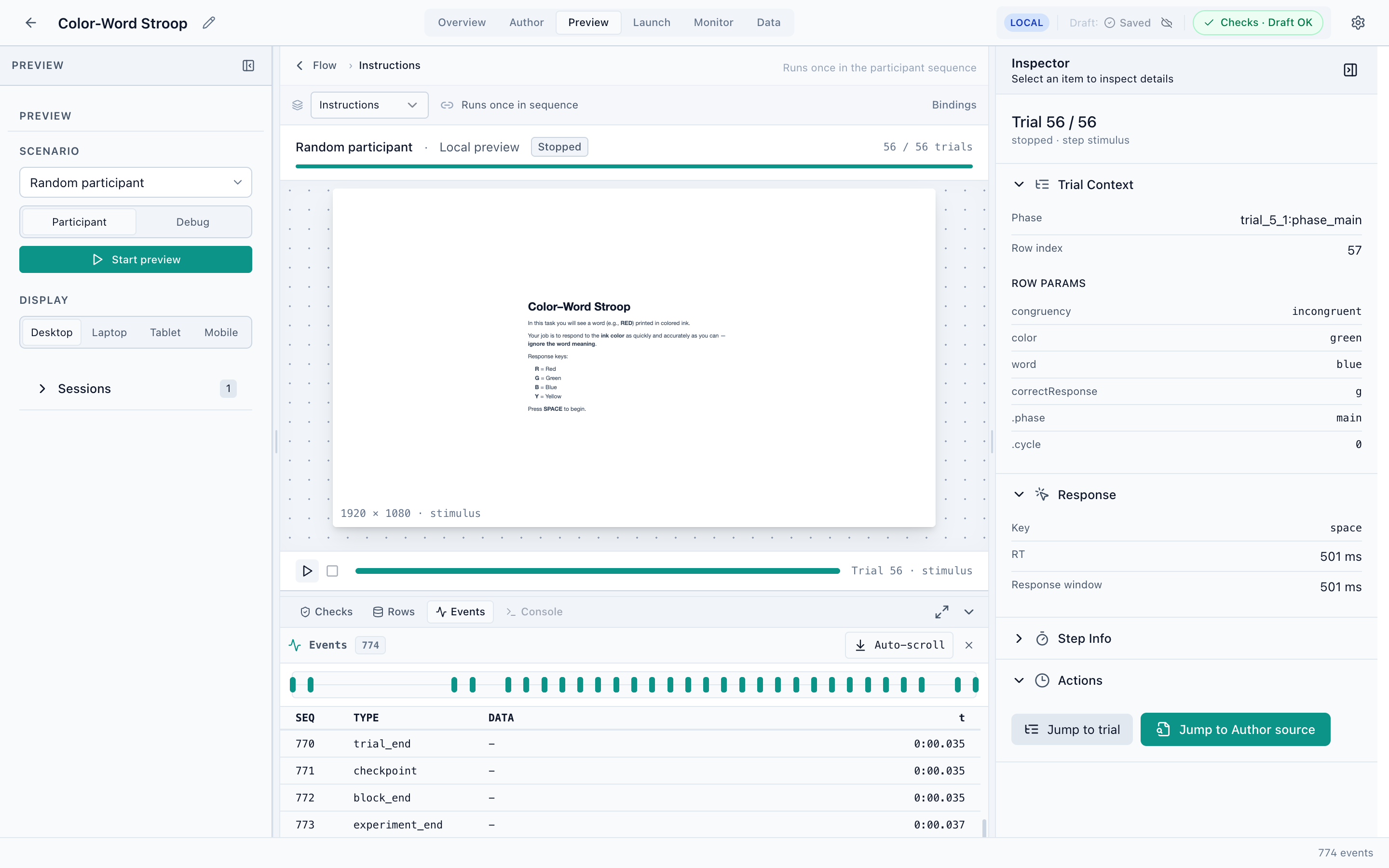1389x868 pixels.
Task: Select the Tablet display size
Action: [165, 332]
